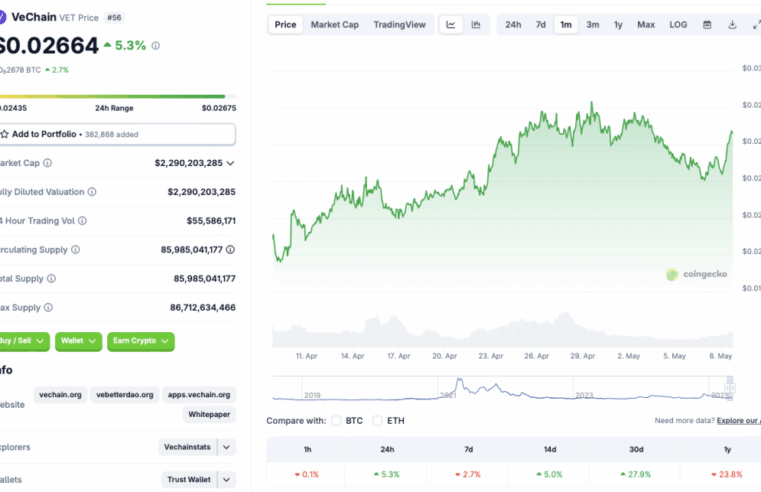Viewport: 761px width, 492px height.
Task: Expand the Trust Wallet dropdown arrow
Action: (x=227, y=479)
